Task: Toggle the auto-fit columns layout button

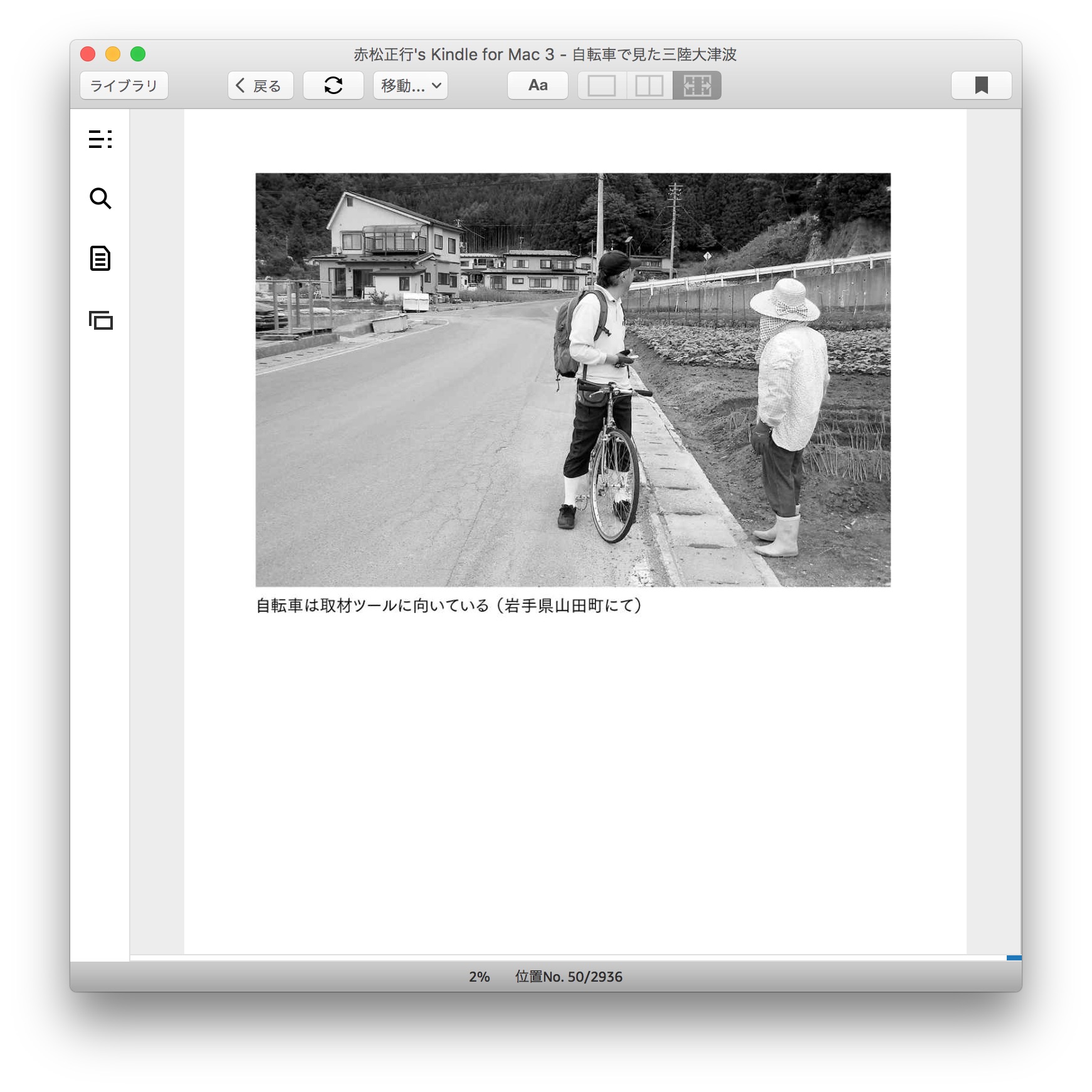Action: pyautogui.click(x=697, y=85)
